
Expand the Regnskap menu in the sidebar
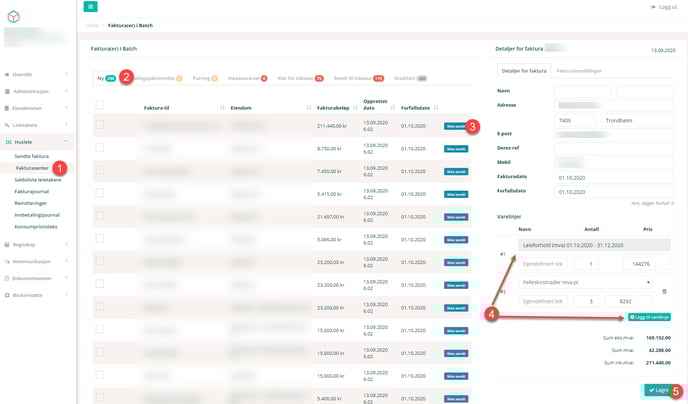[66, 244]
